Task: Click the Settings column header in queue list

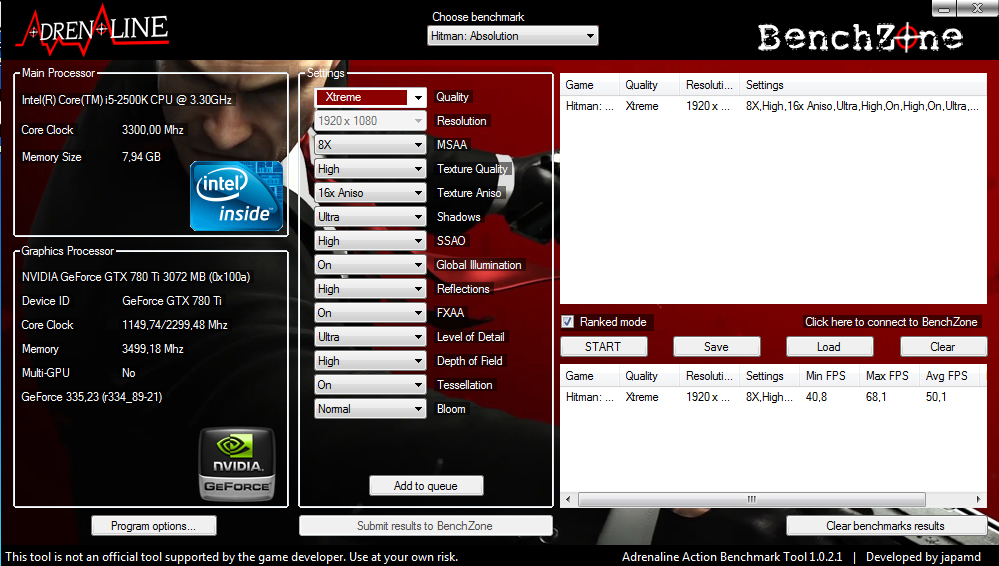Action: (x=863, y=85)
